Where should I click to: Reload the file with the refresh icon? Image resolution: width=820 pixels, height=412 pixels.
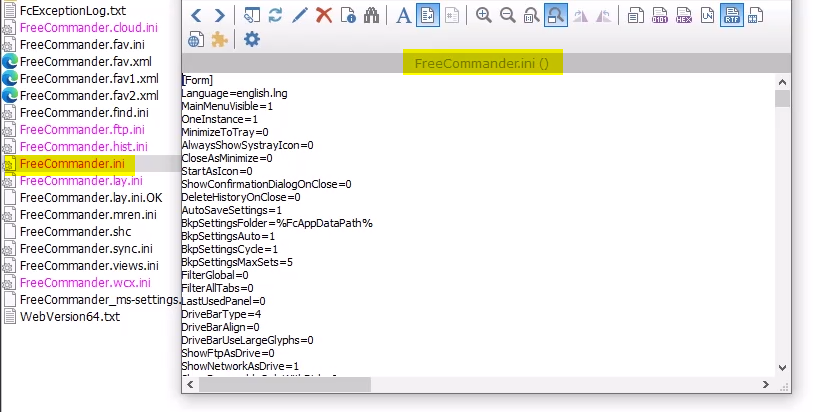(x=275, y=15)
